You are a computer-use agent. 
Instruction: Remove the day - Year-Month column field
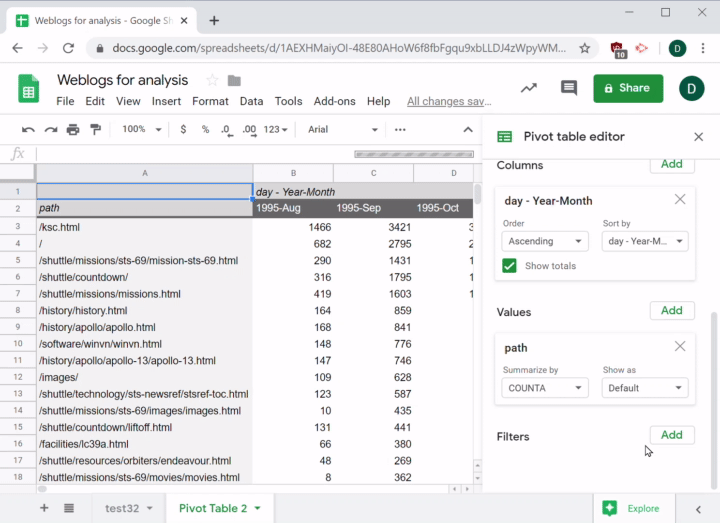pos(680,200)
